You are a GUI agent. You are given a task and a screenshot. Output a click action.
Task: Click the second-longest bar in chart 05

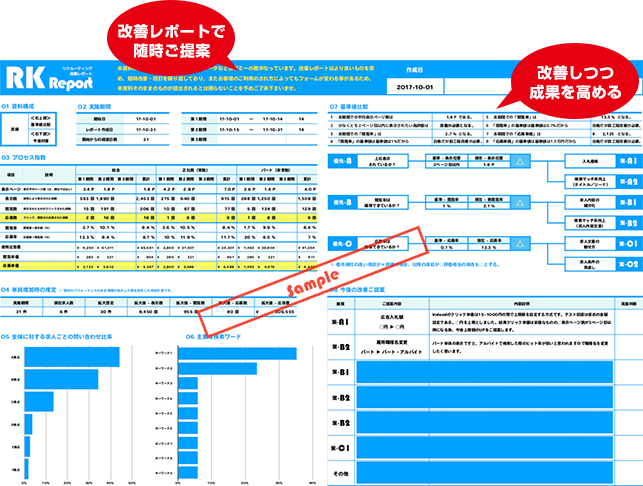pos(62,379)
